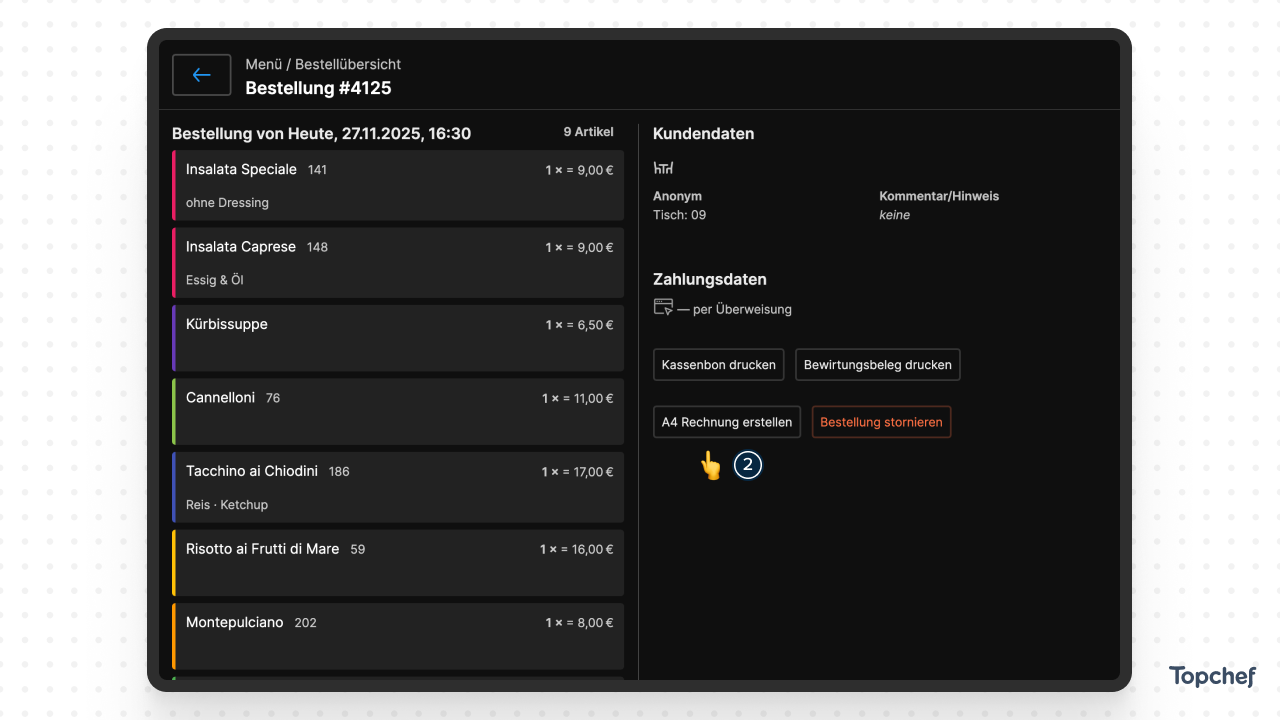Cancel order via Bestellung stornieren

881,422
